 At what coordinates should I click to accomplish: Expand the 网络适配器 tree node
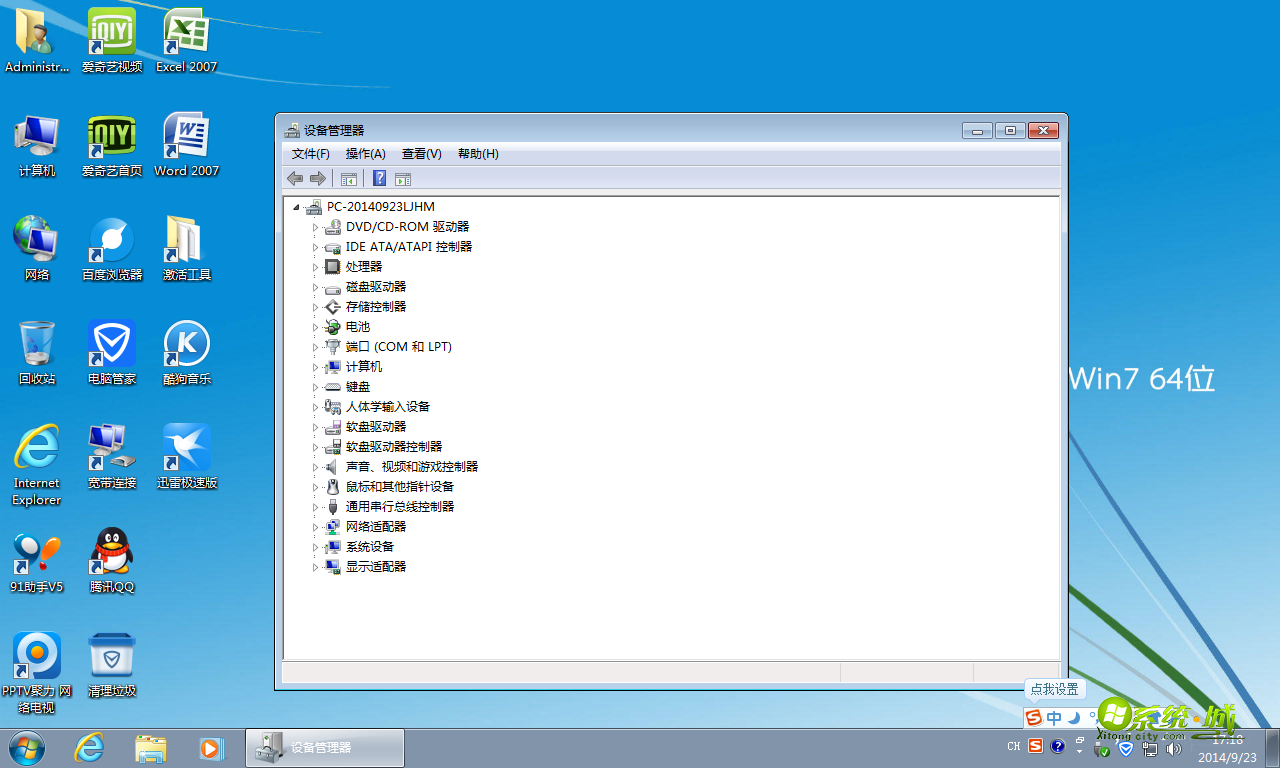[x=316, y=526]
